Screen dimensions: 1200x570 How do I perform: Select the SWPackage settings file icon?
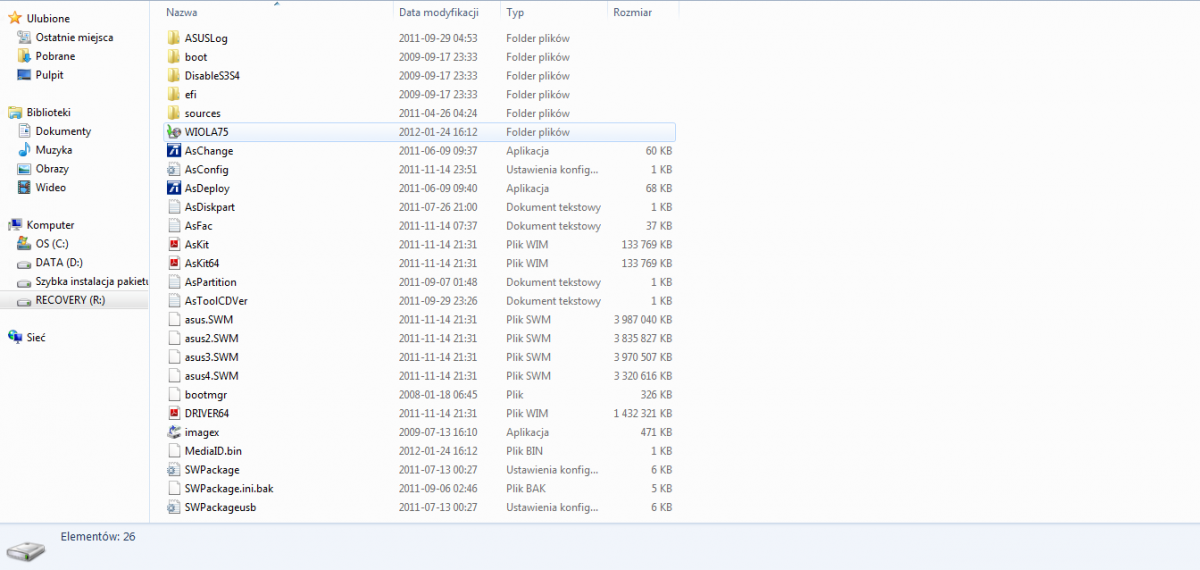[x=174, y=470]
